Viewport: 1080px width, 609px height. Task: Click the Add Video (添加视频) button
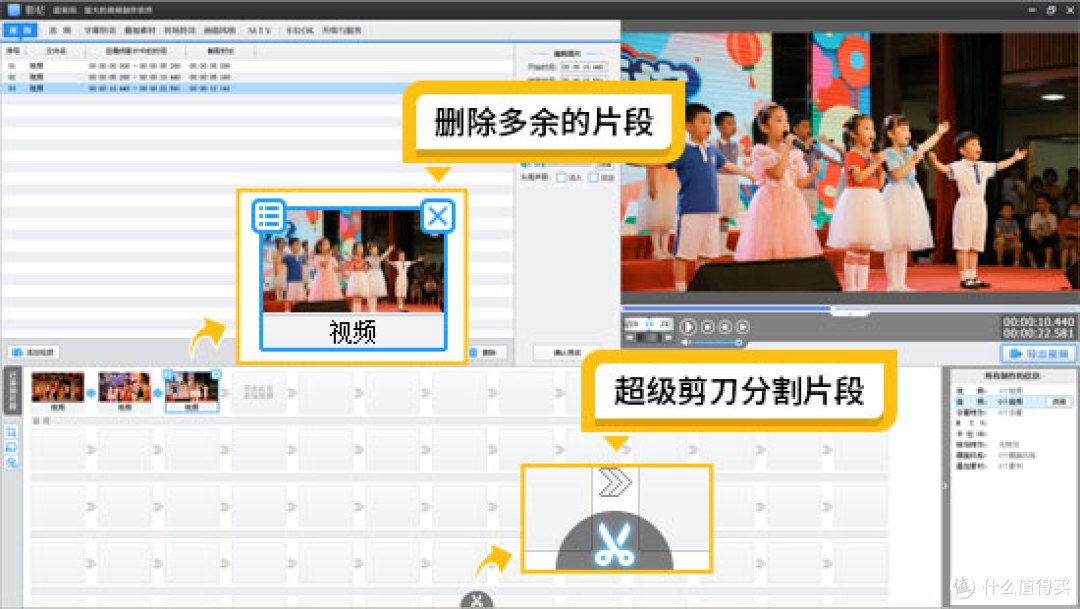pos(34,352)
